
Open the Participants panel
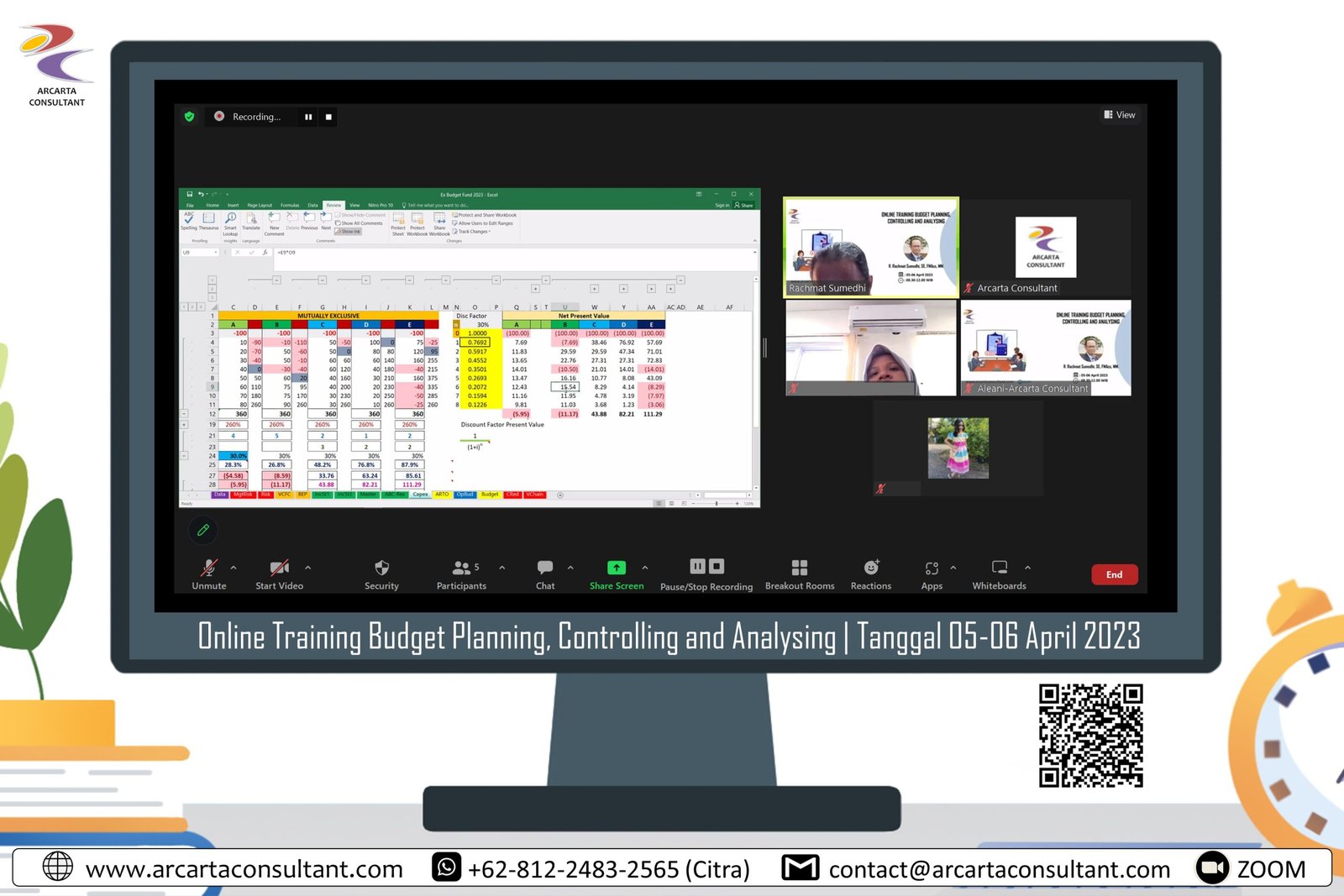pos(461,568)
